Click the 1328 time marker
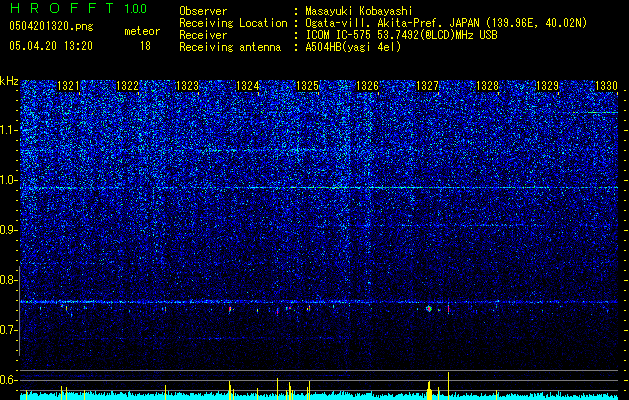The width and height of the screenshot is (629, 400). [487, 86]
